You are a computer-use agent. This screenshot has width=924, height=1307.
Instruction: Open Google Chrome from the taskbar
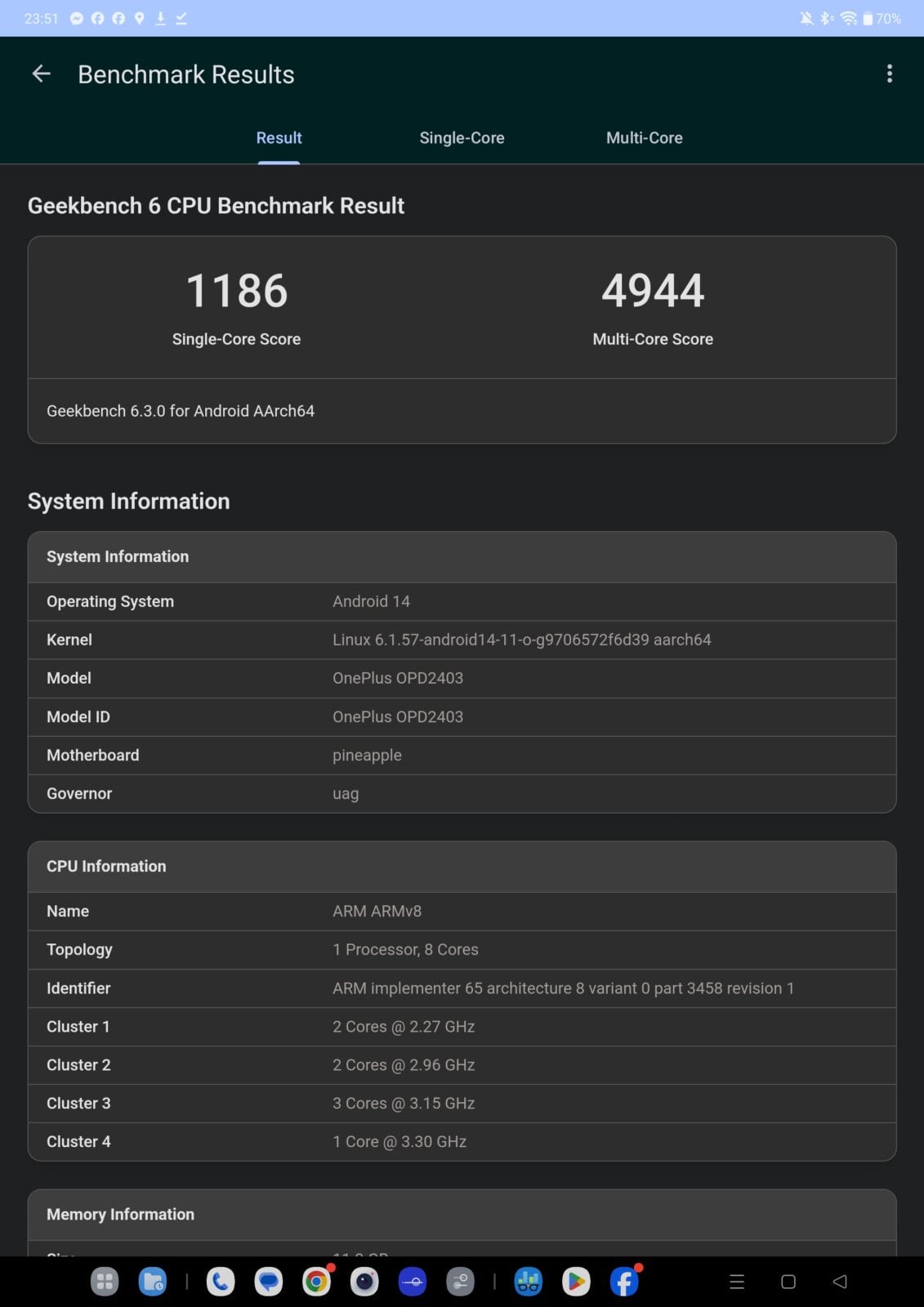tap(316, 1282)
